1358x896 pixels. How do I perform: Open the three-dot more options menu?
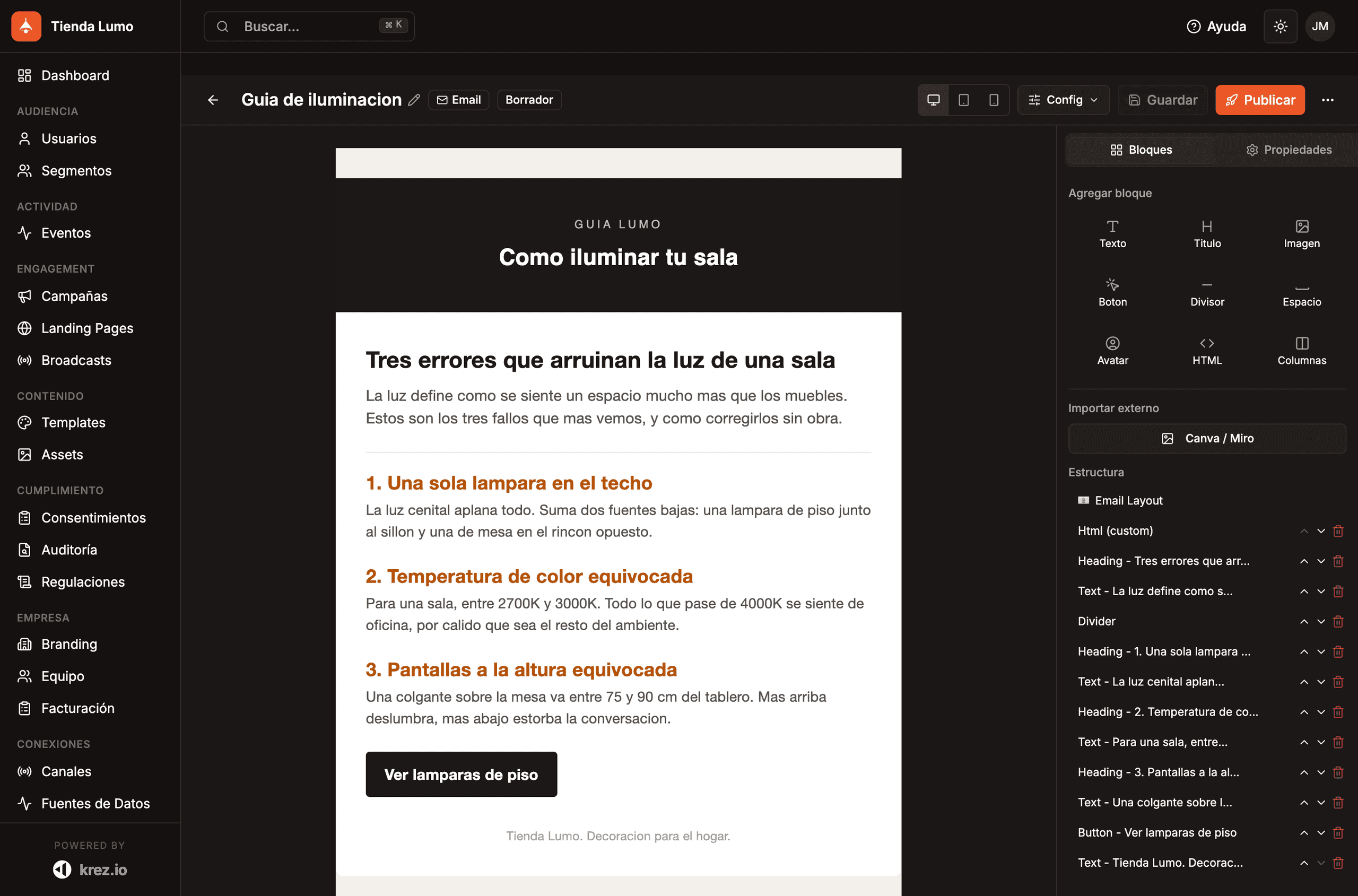point(1327,100)
